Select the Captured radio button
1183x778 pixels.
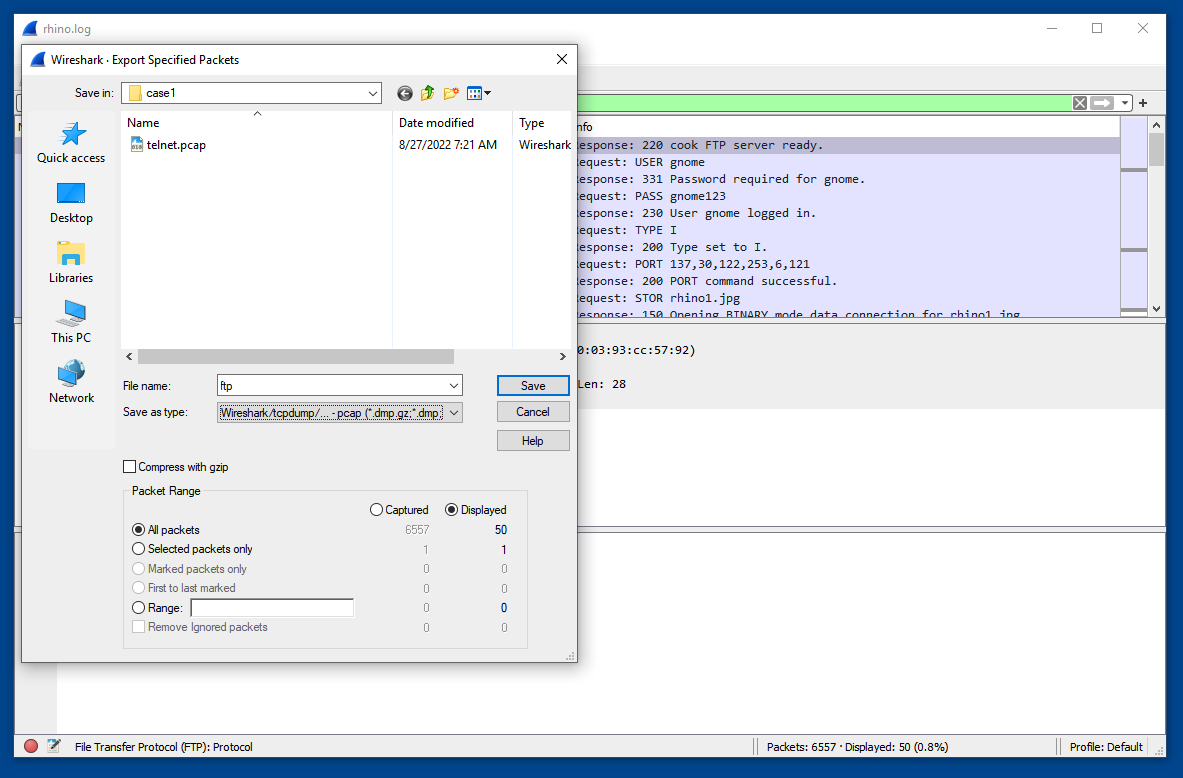click(x=377, y=510)
